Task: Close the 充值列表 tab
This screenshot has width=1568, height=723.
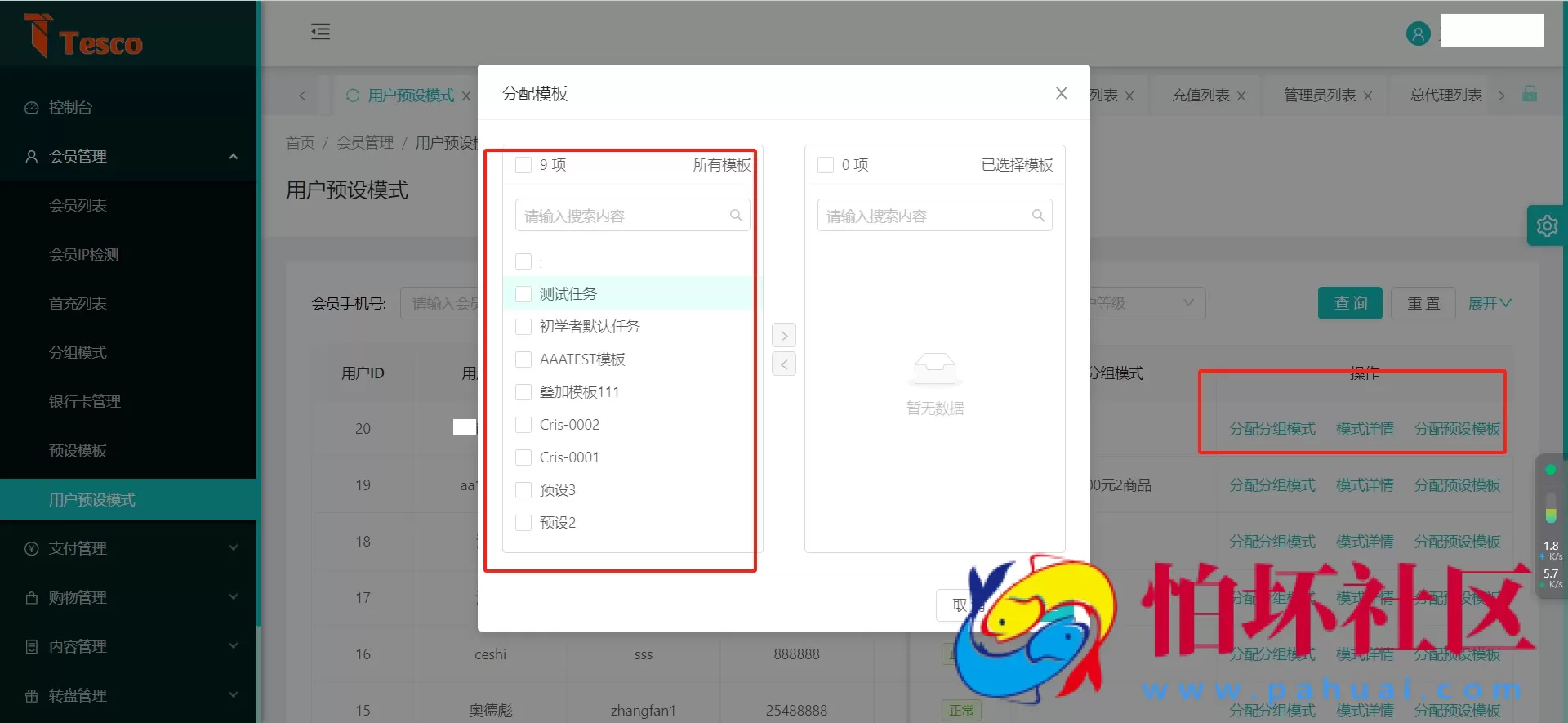Action: click(x=1241, y=96)
